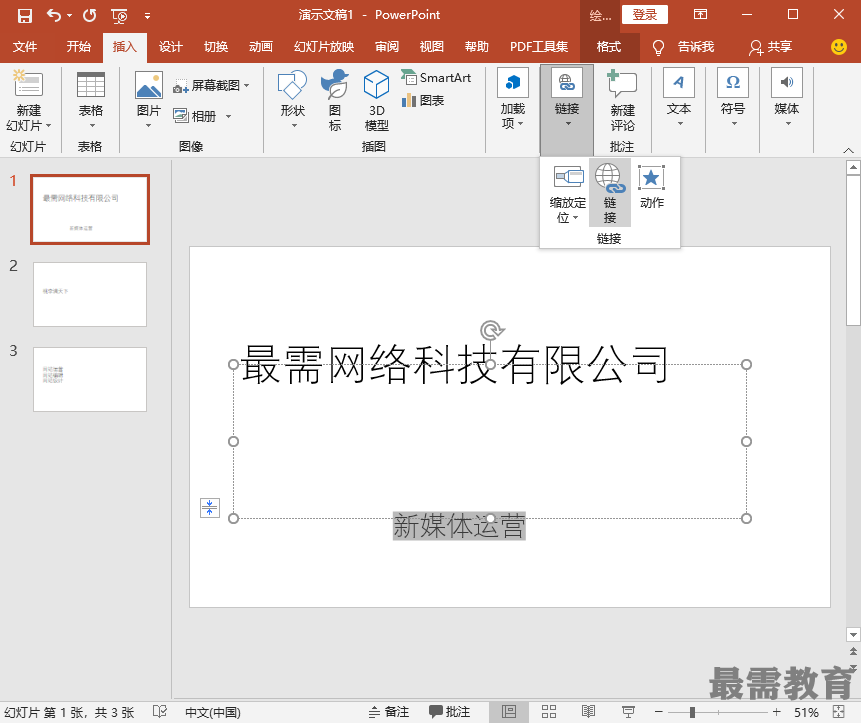Select slide 1 thumbnail
Screen dimensions: 861x723
[x=90, y=210]
